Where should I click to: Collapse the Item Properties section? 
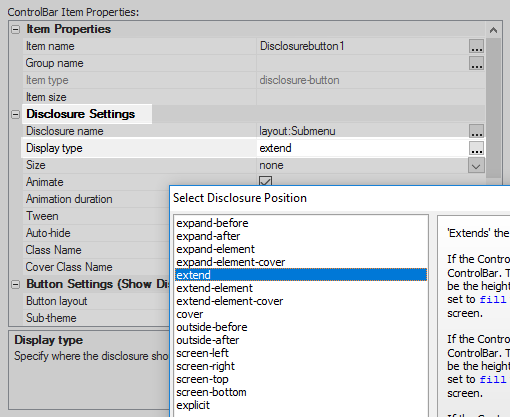pos(15,29)
